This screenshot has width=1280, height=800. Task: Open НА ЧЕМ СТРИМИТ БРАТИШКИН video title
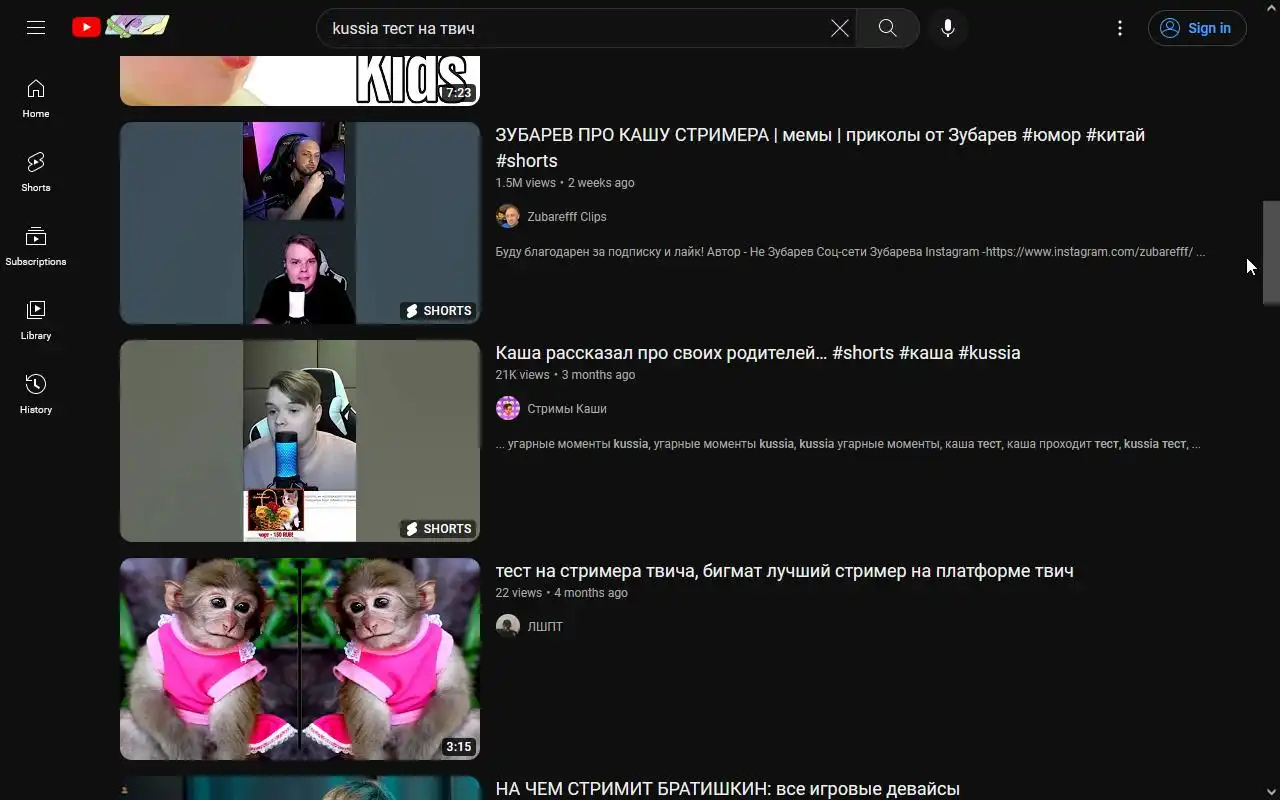click(728, 788)
